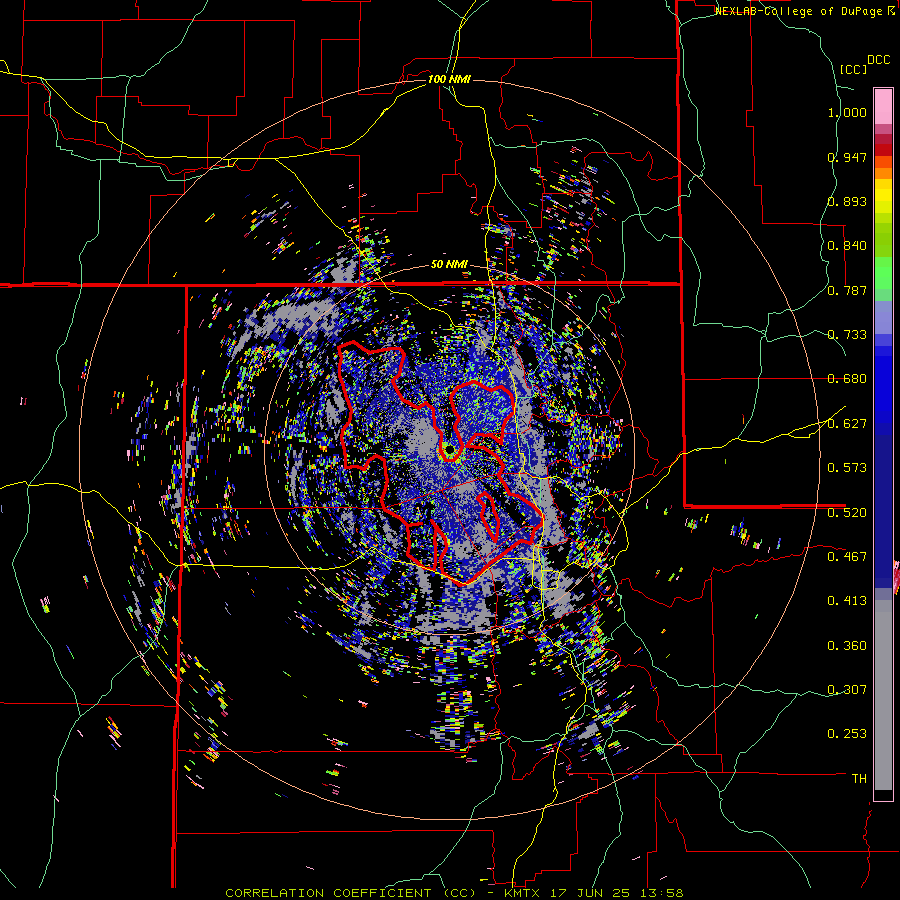Select the 0.520 legend value
This screenshot has height=900, width=900.
[x=847, y=513]
